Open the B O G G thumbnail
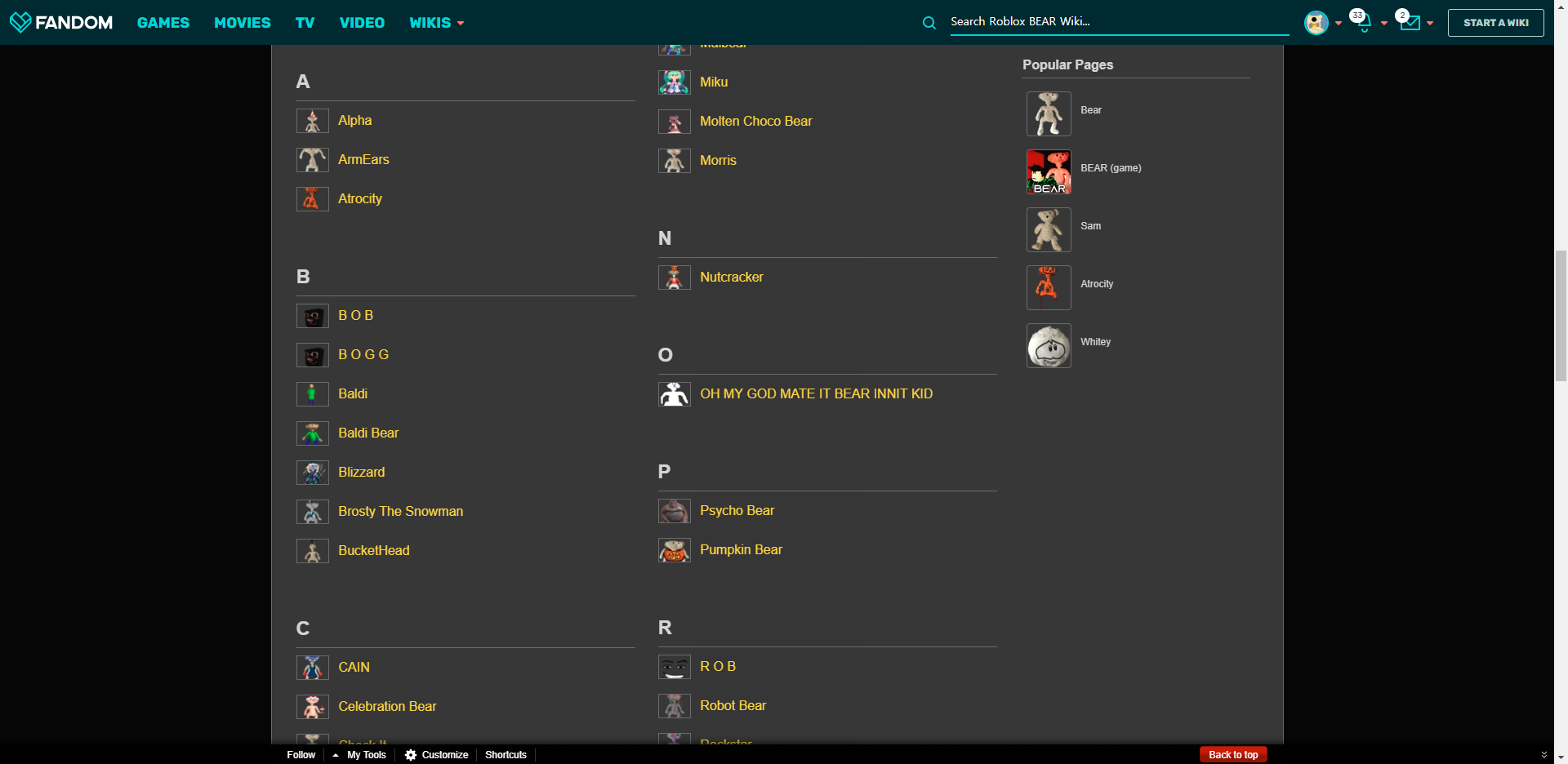The height and width of the screenshot is (764, 1568). point(313,355)
